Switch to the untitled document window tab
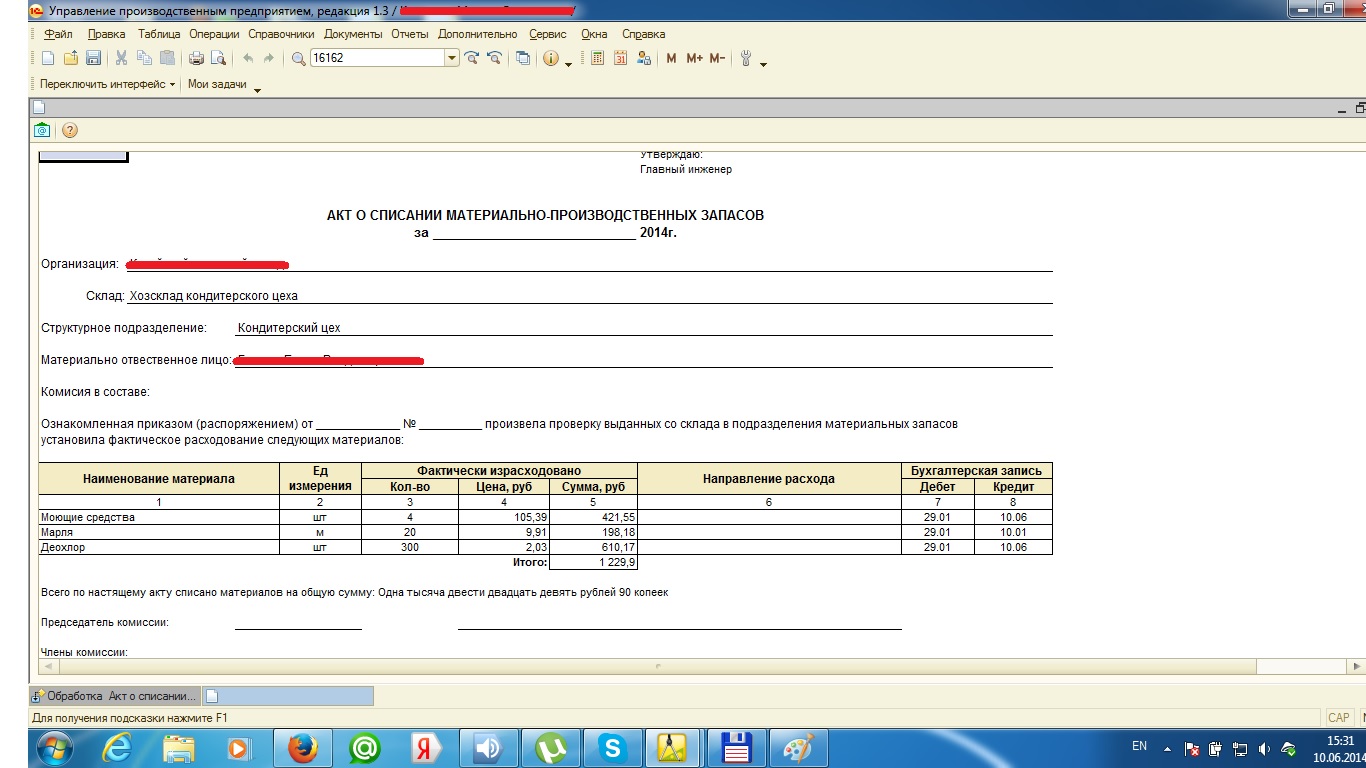 288,696
